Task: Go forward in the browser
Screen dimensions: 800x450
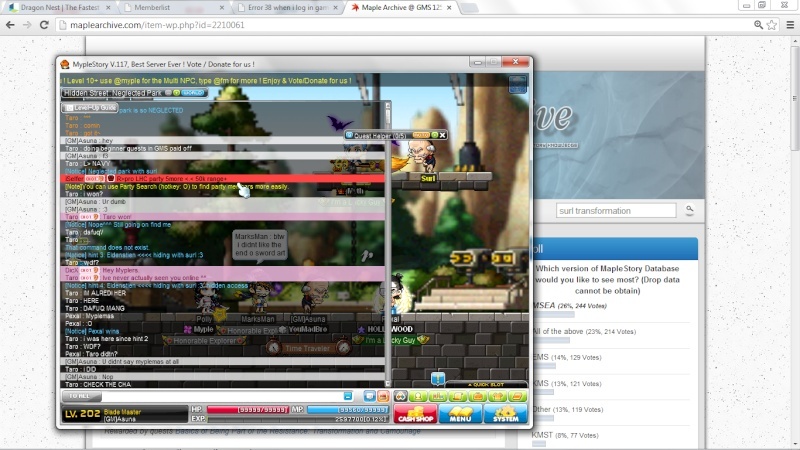Action: click(x=27, y=25)
